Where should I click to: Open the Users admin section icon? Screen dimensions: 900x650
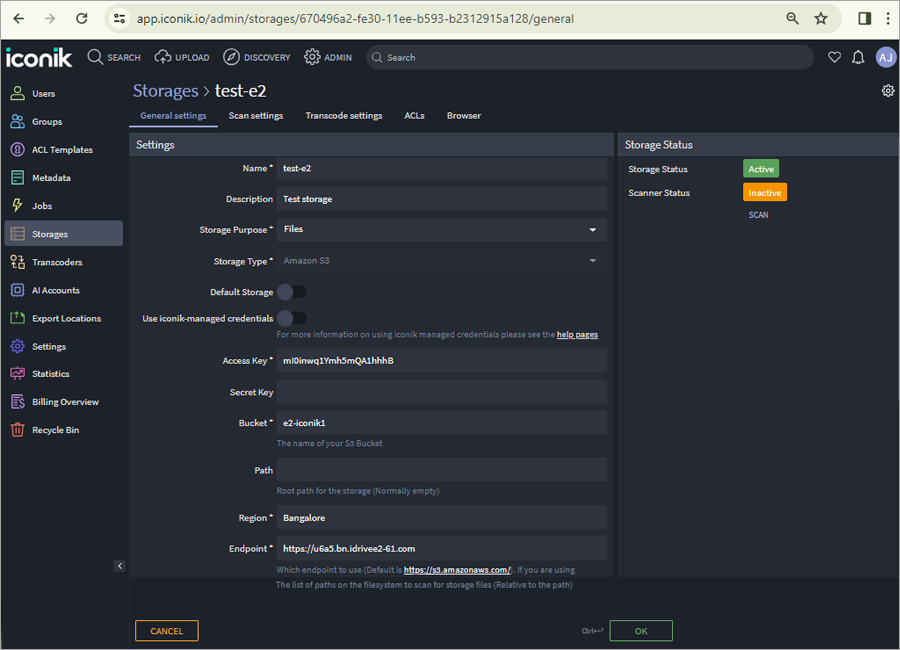tap(17, 93)
